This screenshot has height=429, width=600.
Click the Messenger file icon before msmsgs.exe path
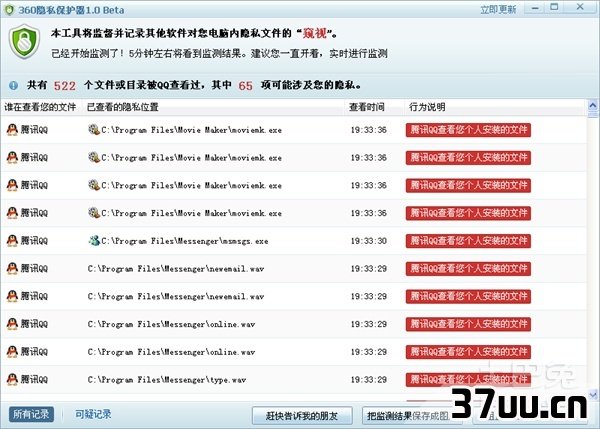94,240
